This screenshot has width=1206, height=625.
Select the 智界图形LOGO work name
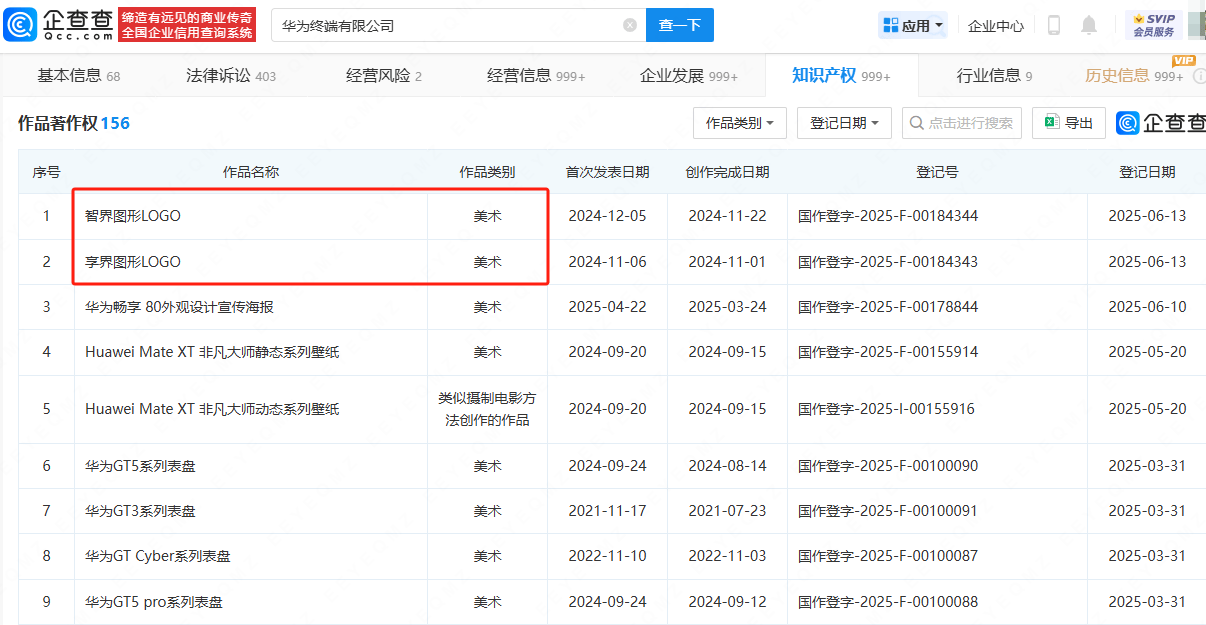[x=133, y=216]
